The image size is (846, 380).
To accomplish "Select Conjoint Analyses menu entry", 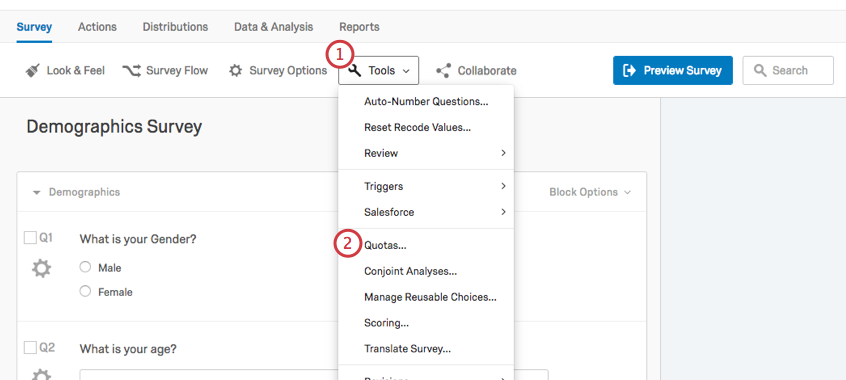I will point(426,271).
